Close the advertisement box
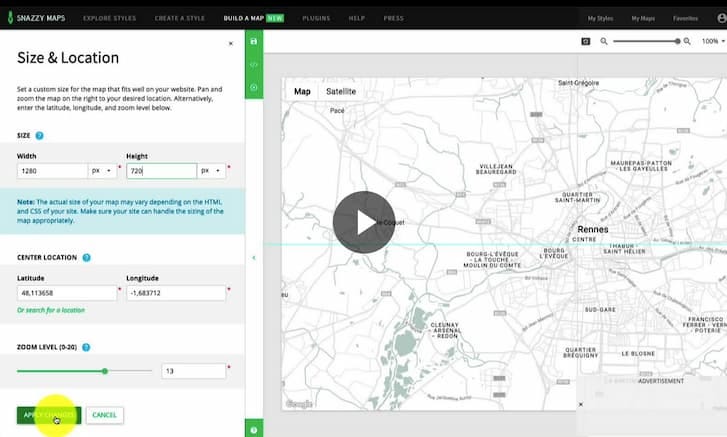727x437 pixels. [580, 405]
